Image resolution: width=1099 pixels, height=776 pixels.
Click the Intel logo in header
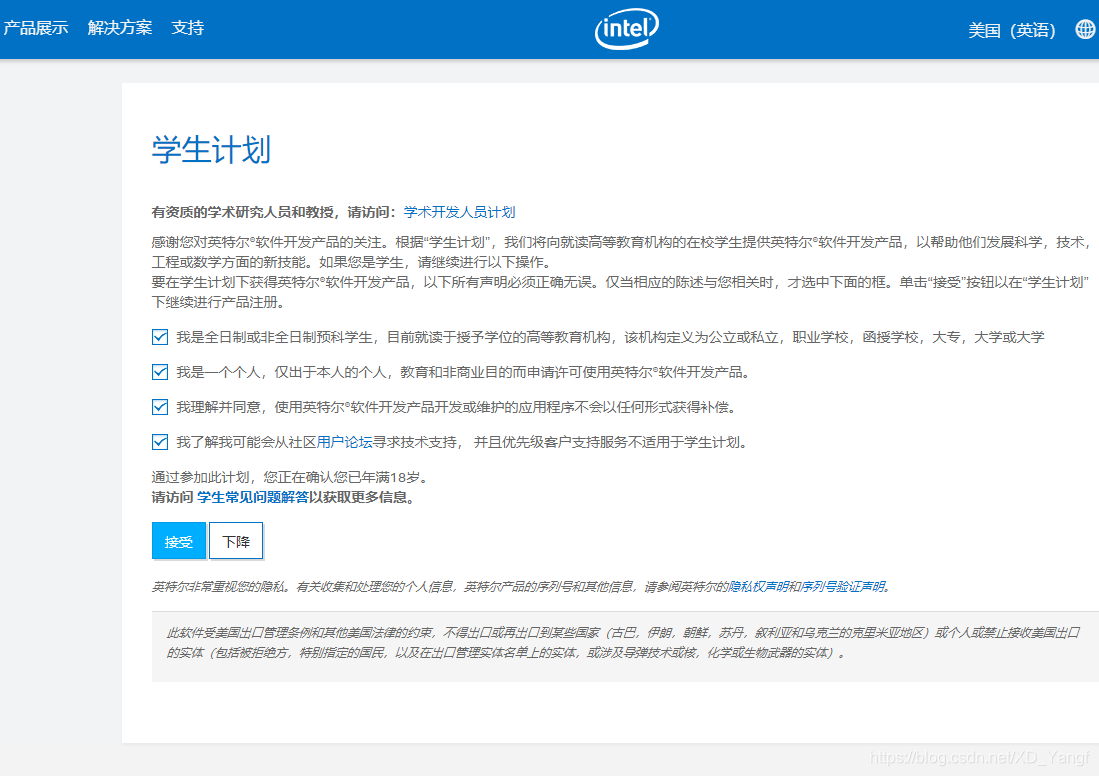click(x=627, y=29)
